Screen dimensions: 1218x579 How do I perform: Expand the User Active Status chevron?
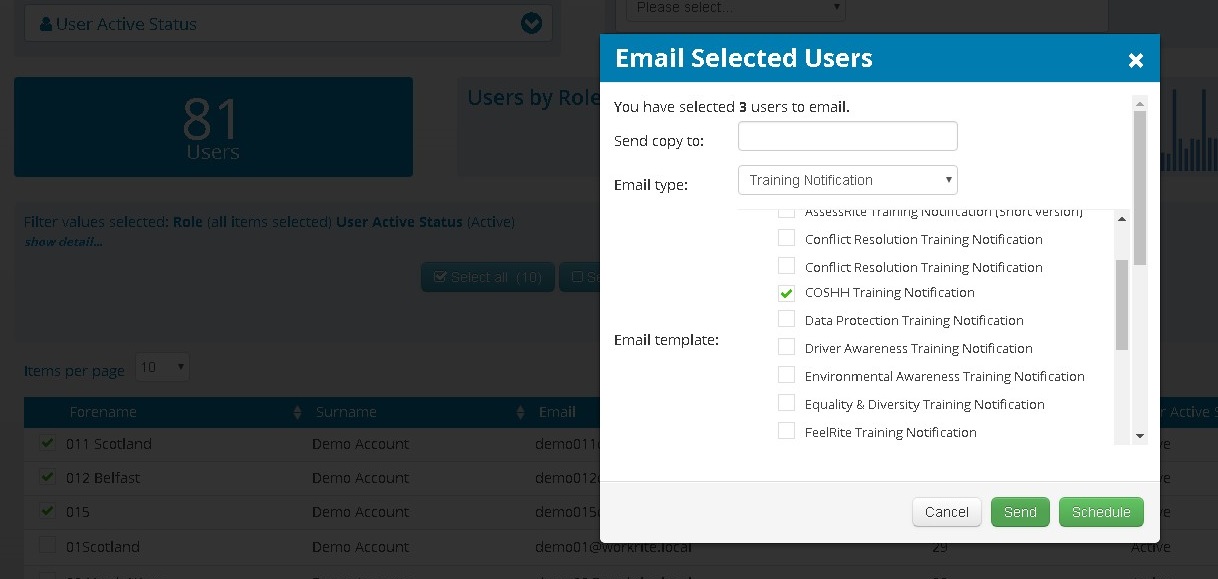(531, 24)
